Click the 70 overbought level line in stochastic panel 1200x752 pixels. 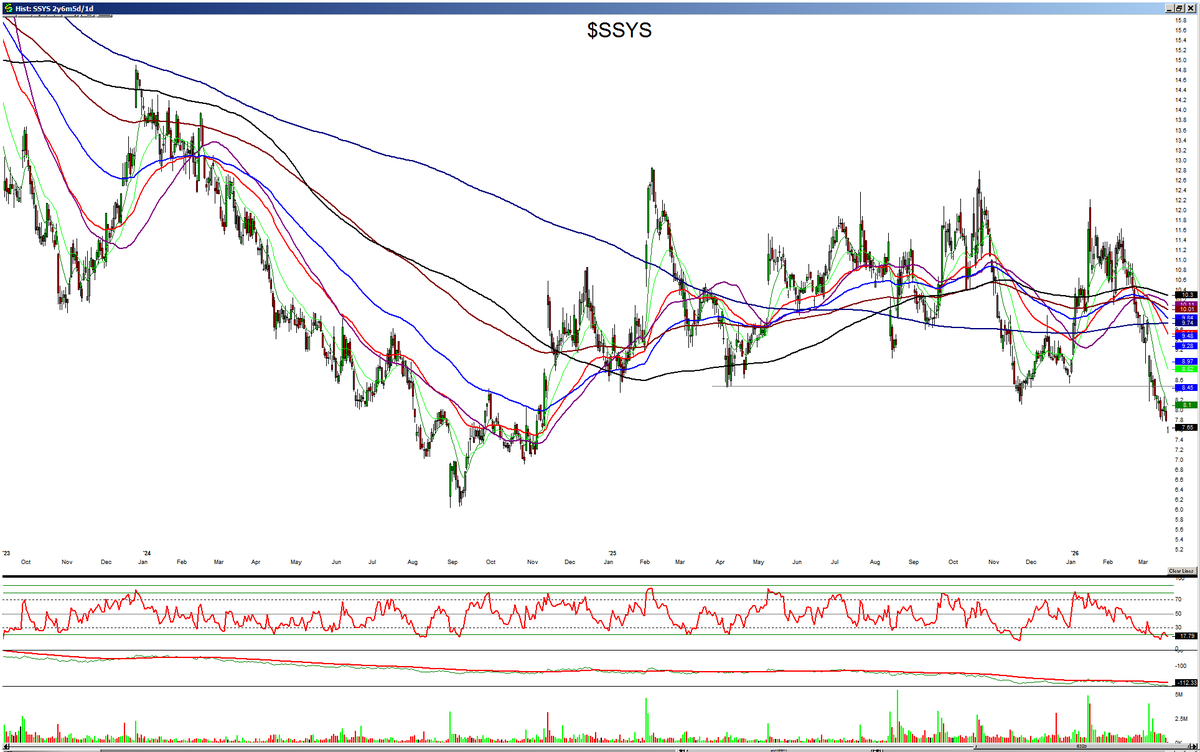600,600
